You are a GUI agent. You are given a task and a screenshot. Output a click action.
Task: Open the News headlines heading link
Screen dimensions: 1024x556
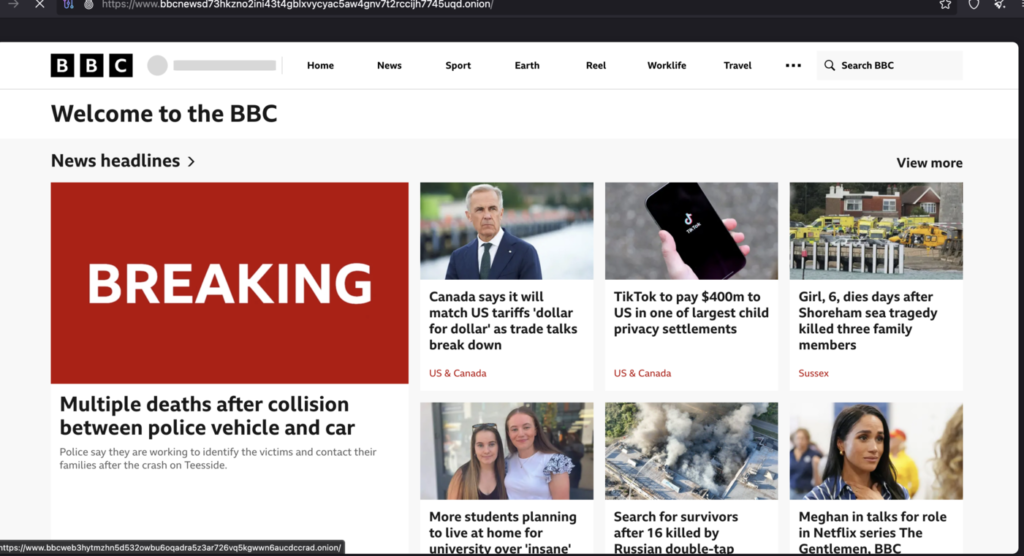(116, 161)
